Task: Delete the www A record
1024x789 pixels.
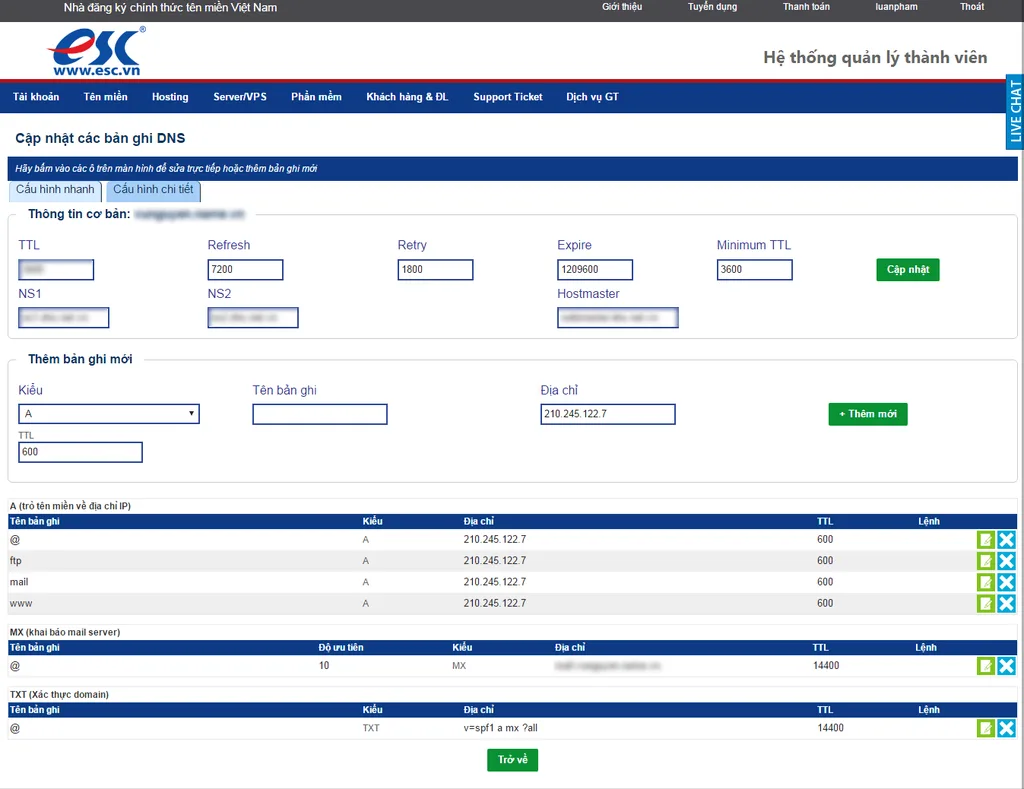Action: pos(1006,604)
